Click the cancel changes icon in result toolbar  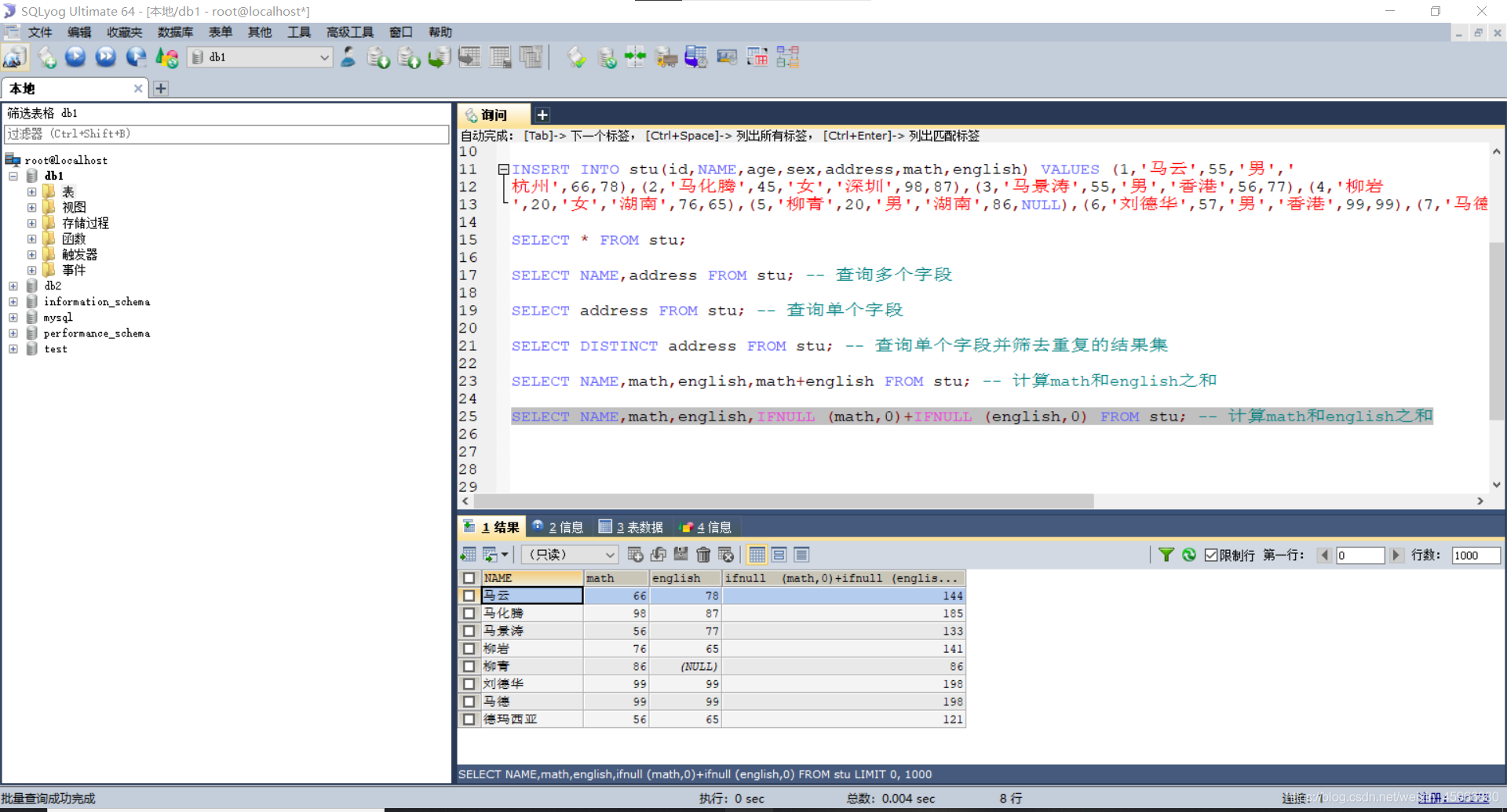point(726,555)
